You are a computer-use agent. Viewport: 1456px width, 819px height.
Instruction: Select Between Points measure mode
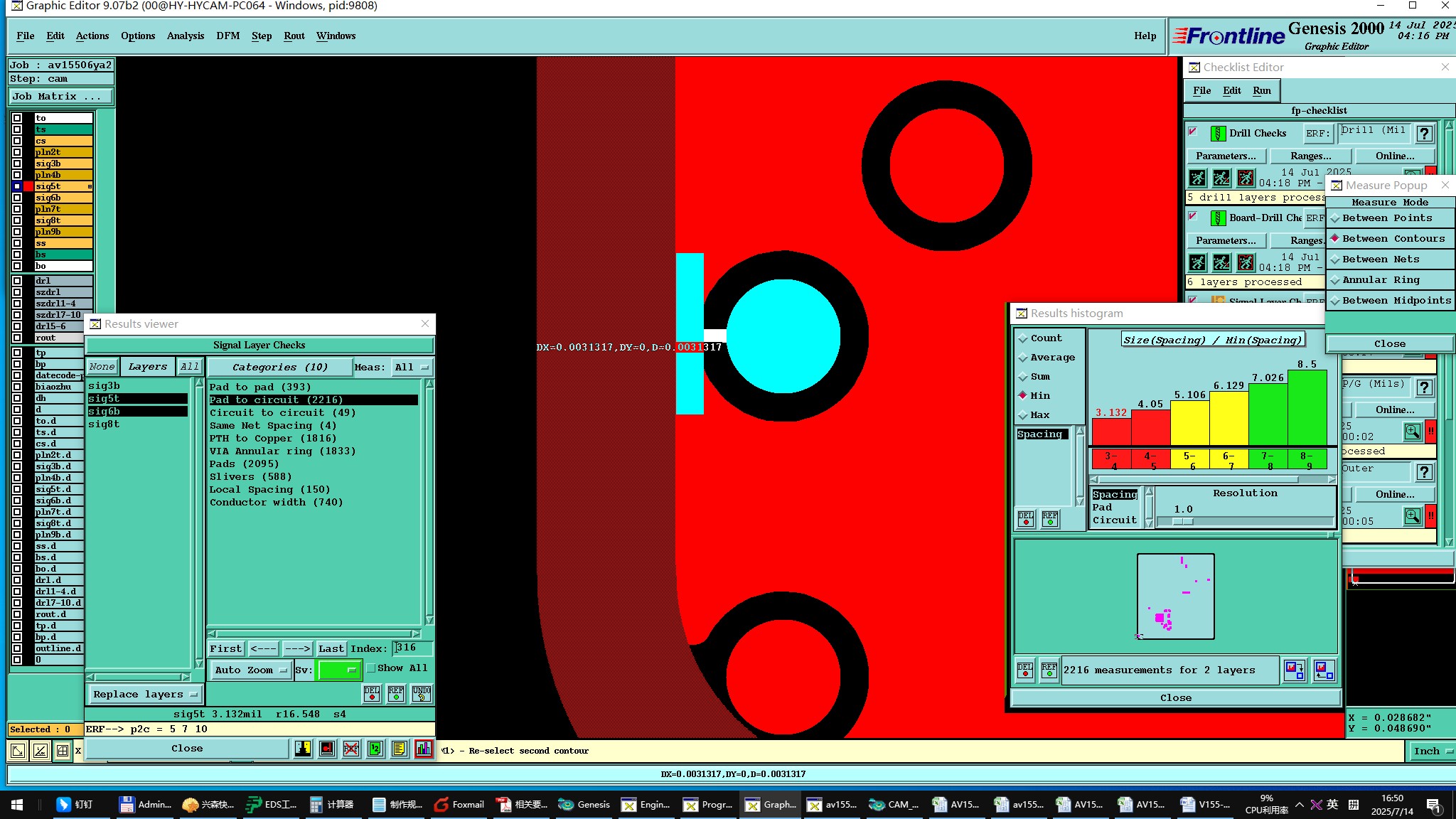coord(1386,218)
